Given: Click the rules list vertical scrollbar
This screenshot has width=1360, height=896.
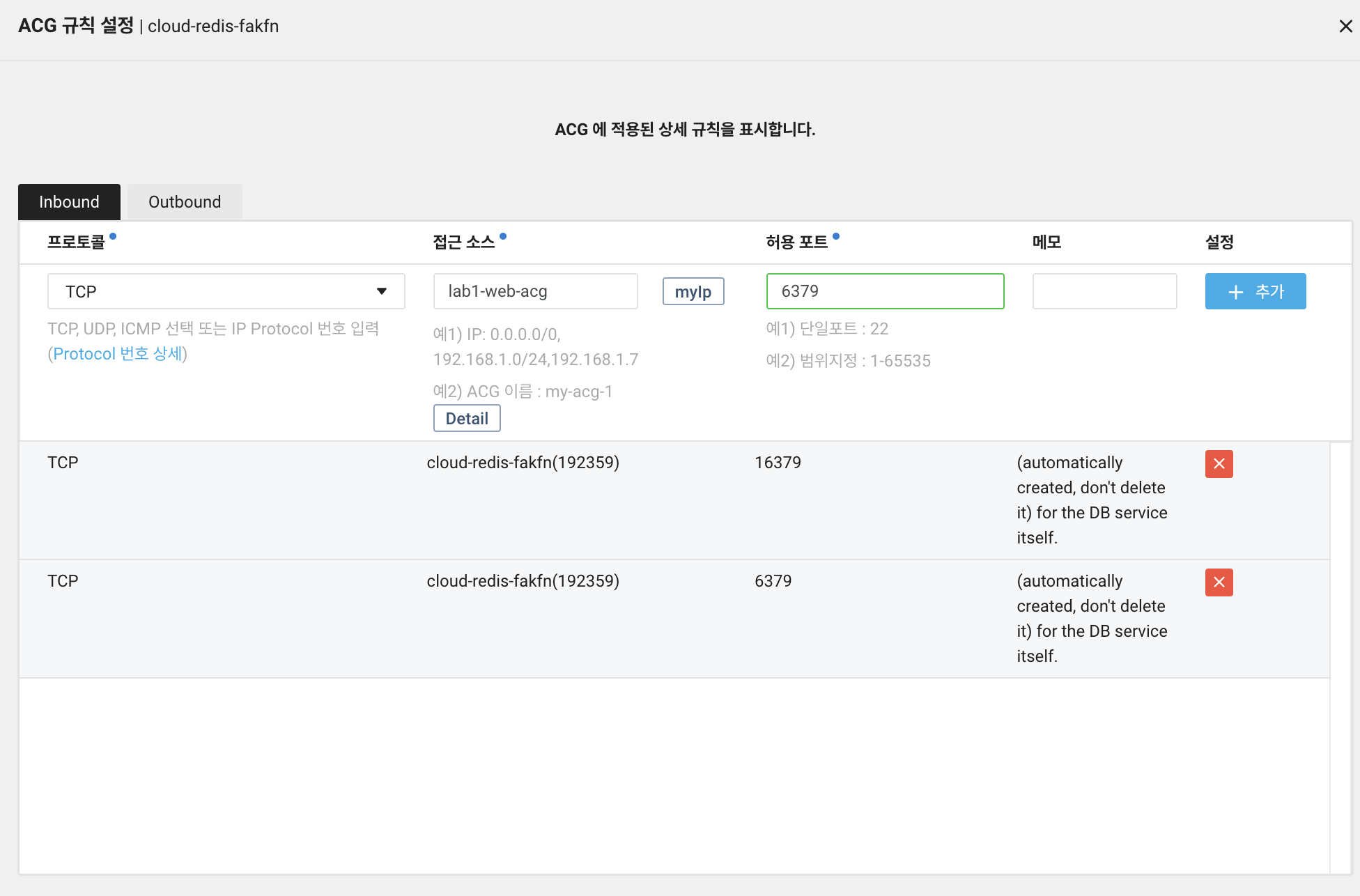Looking at the screenshot, I should click(x=1340, y=657).
